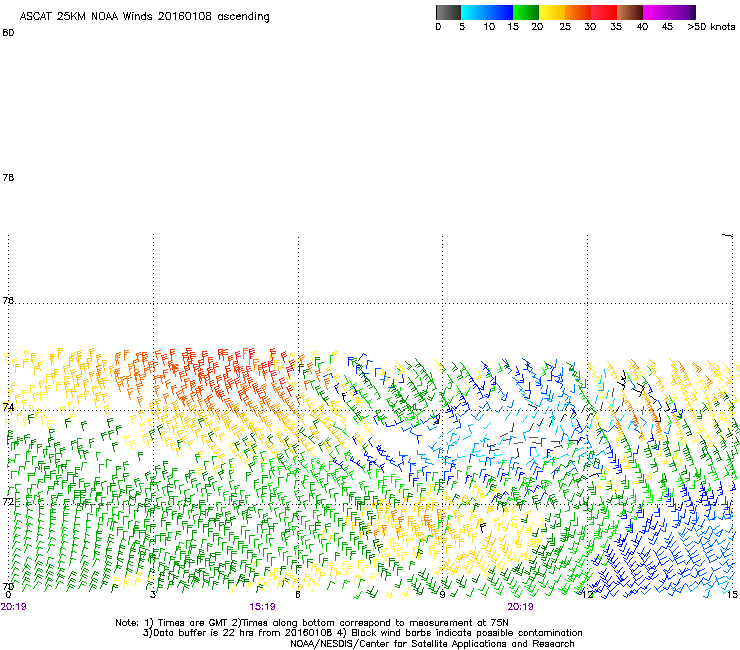Click the latitude '76' axis label
The height and width of the screenshot is (650, 740).
click(8, 300)
